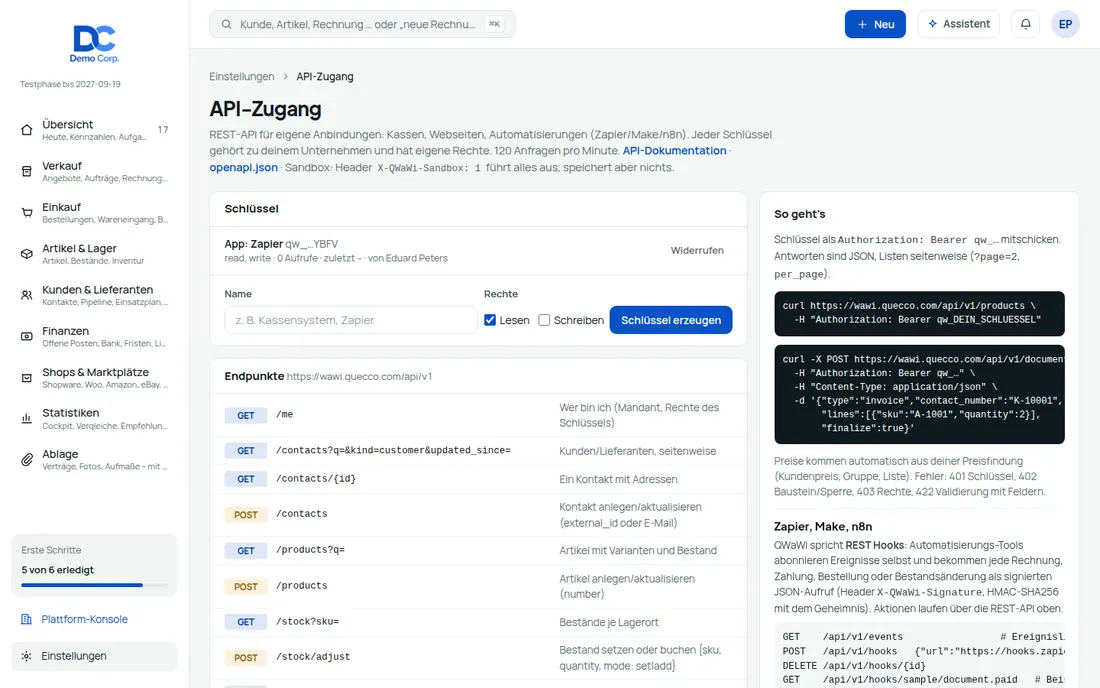Screen dimensions: 1100x688
Task: Click the curl -X POST documents code block
Action: pos(919,394)
